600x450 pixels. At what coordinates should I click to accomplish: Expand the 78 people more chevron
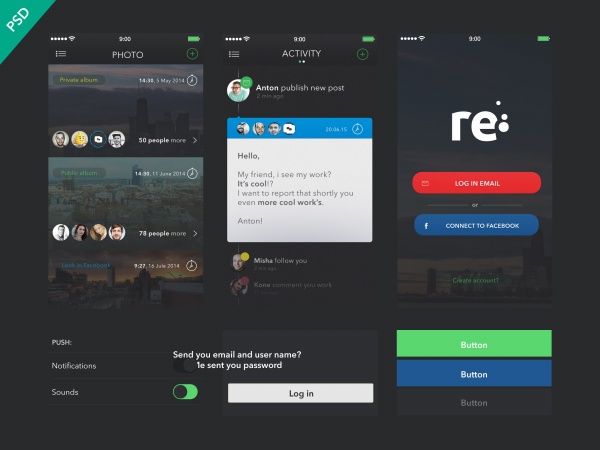(195, 233)
